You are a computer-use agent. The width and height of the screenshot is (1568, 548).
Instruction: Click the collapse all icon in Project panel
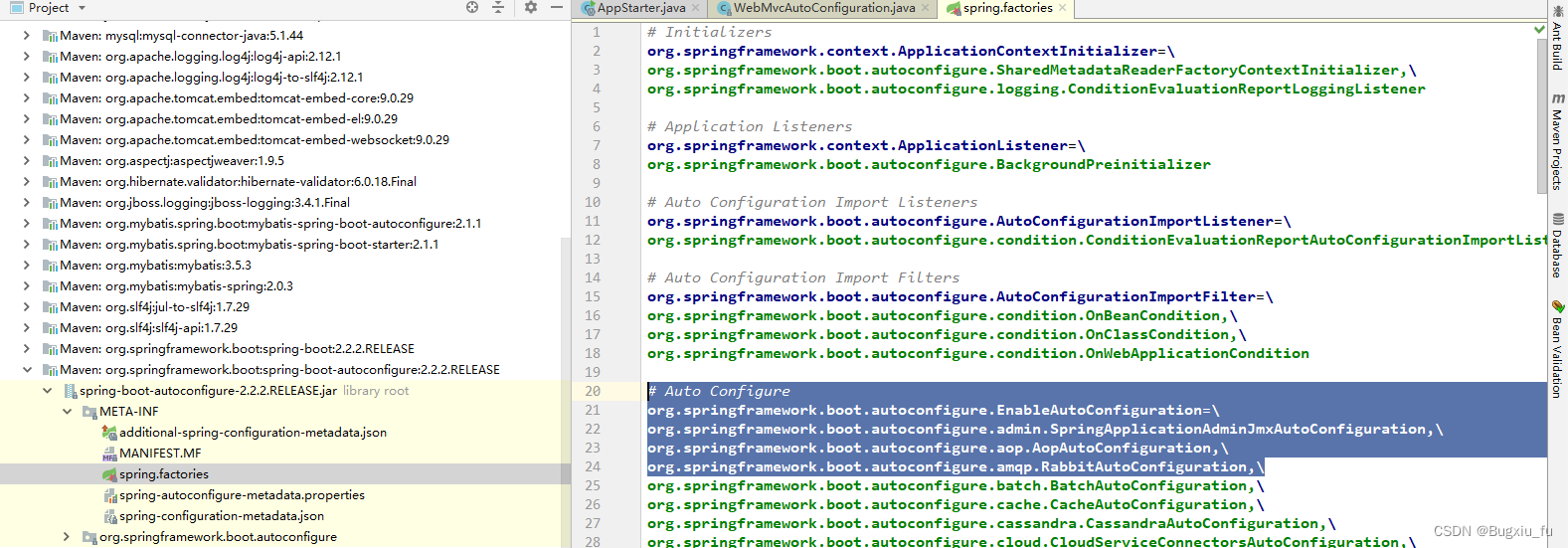tap(498, 8)
